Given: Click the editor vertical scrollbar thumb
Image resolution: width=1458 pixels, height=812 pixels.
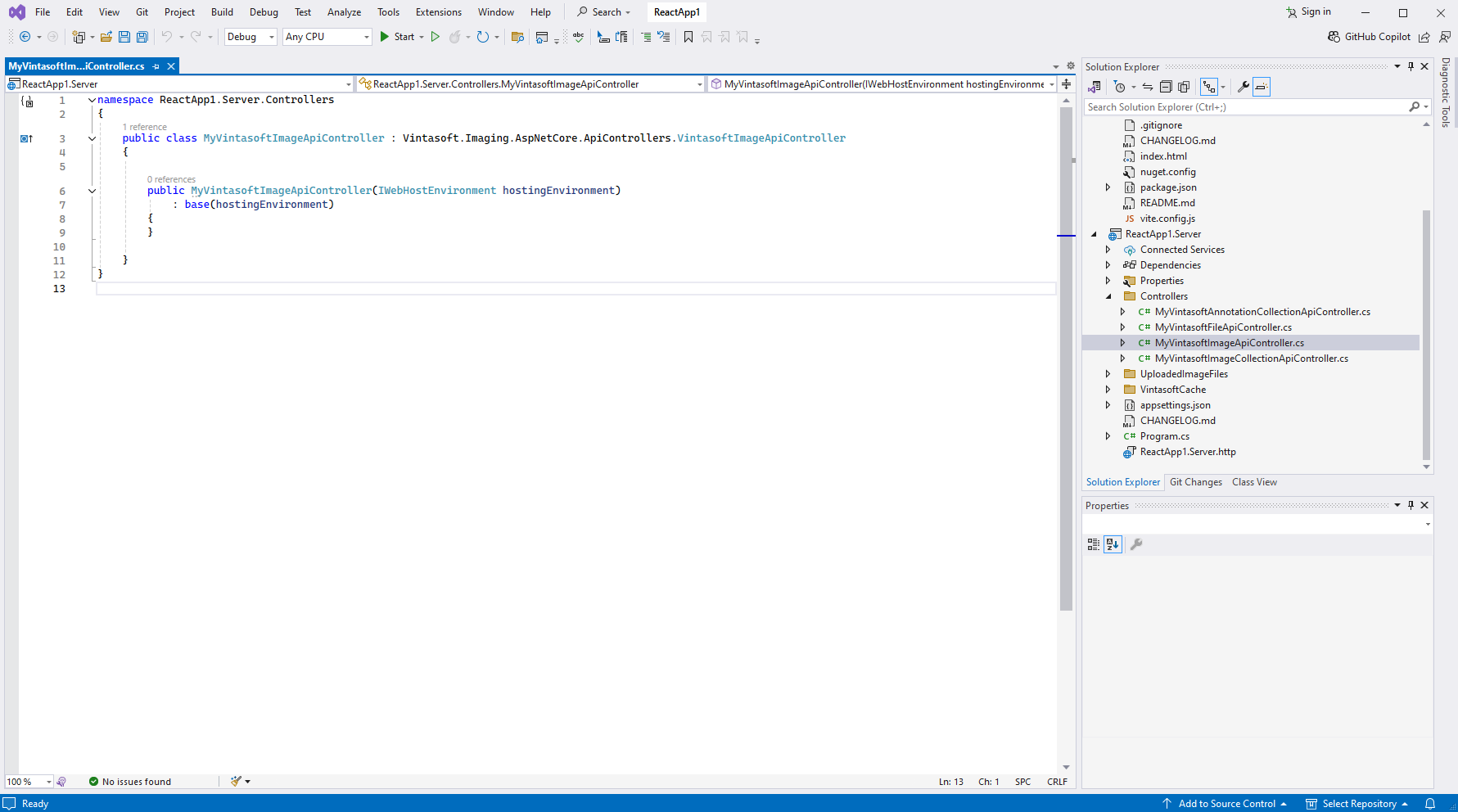Looking at the screenshot, I should (1066, 360).
